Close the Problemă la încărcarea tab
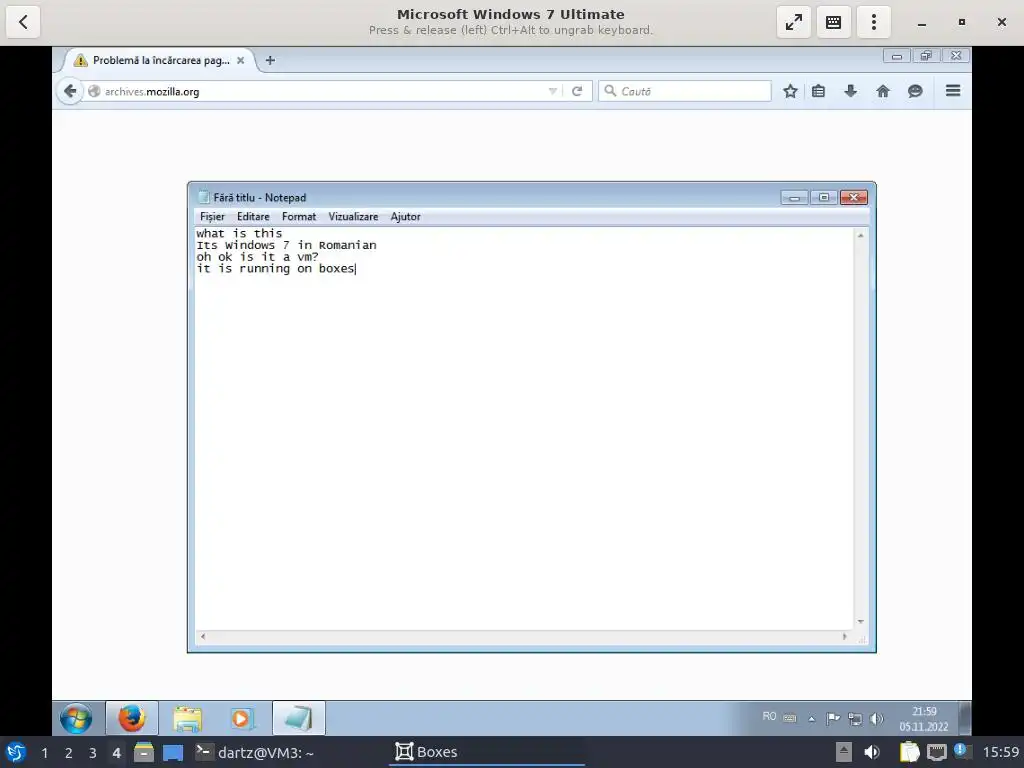Screen dimensions: 1024x768 pyautogui.click(x=240, y=60)
